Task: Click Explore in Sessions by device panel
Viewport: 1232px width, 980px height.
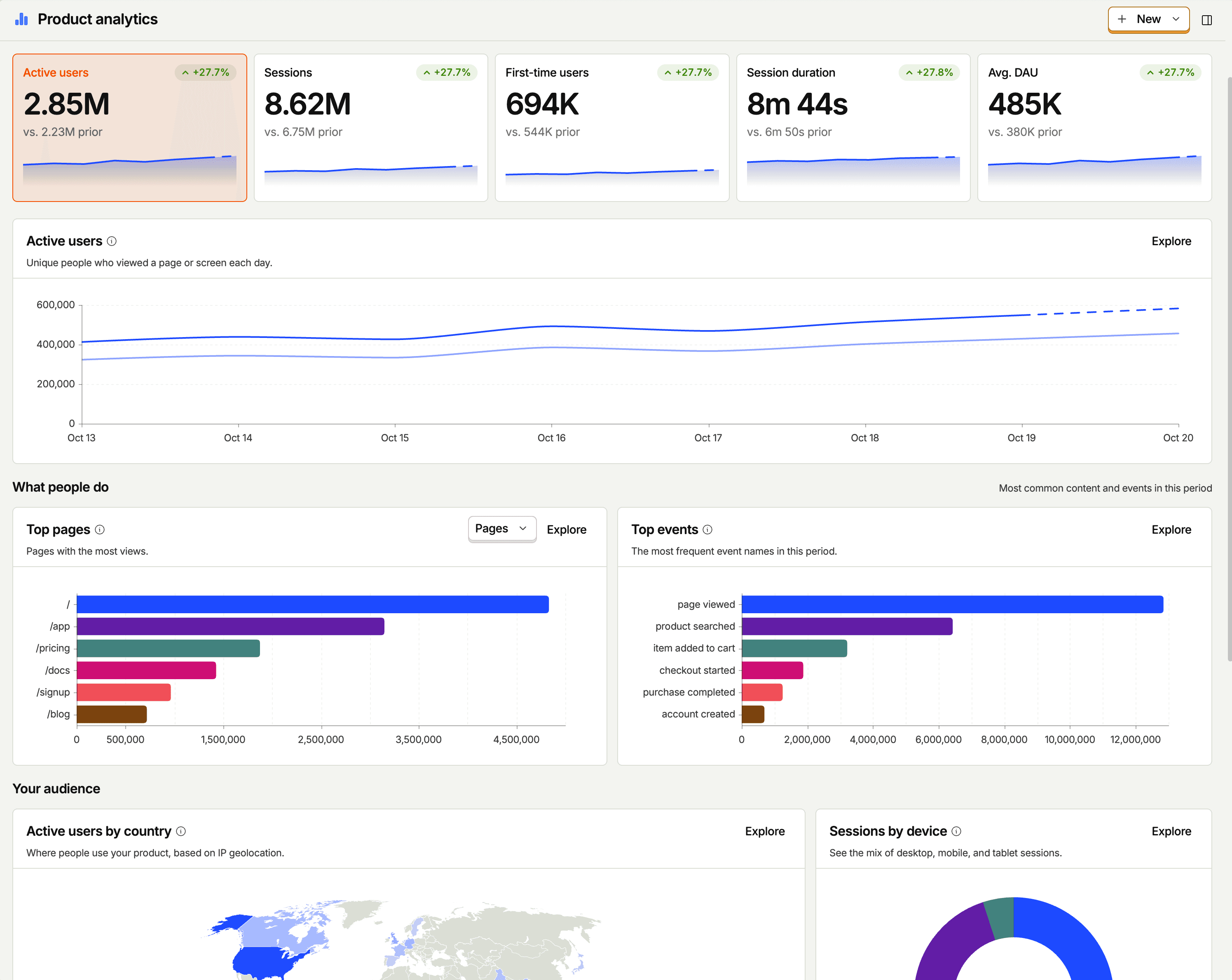Action: click(1171, 831)
